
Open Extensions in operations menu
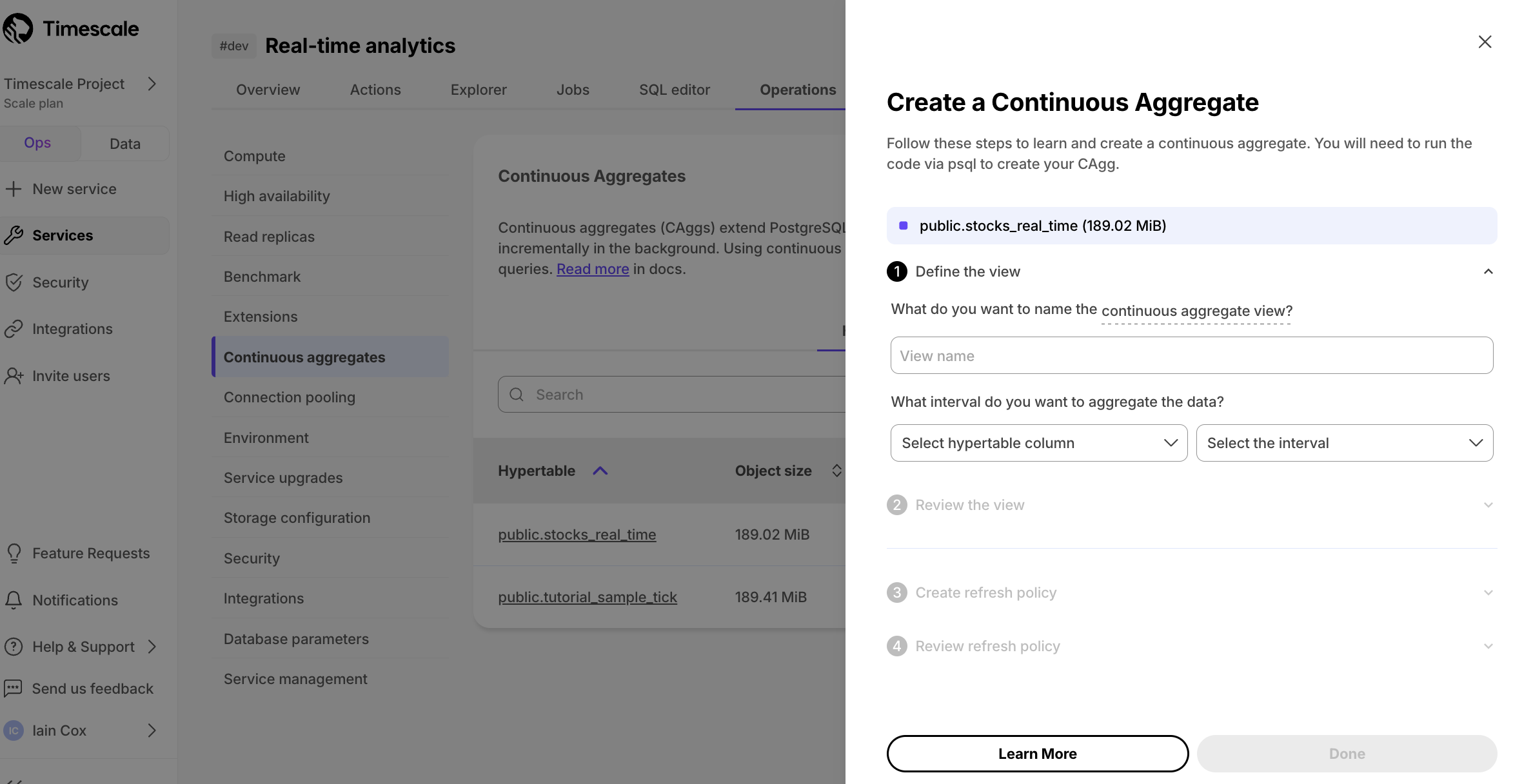(330, 317)
